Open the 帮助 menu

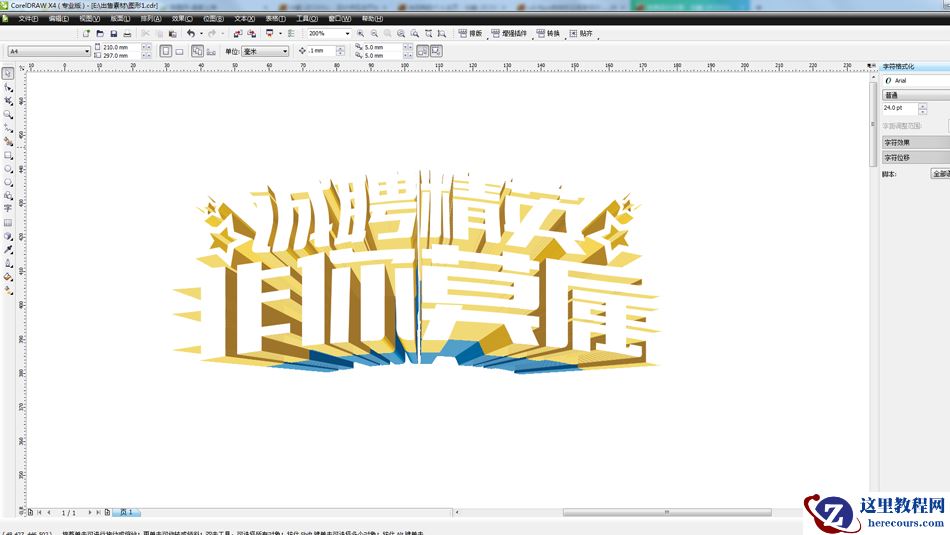pos(371,19)
